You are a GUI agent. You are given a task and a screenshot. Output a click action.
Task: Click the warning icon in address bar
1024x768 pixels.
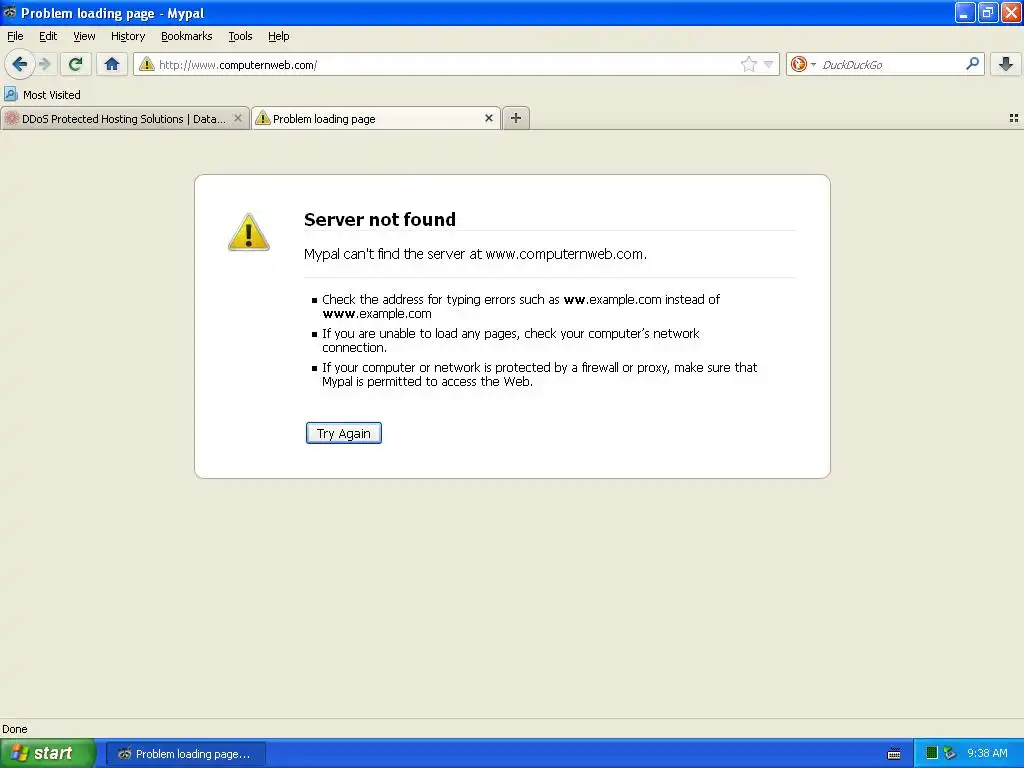pos(146,64)
